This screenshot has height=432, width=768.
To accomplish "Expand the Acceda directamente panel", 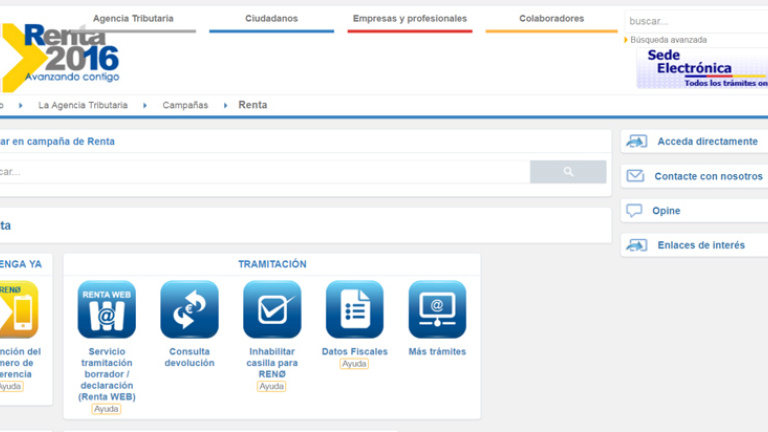I will point(706,142).
